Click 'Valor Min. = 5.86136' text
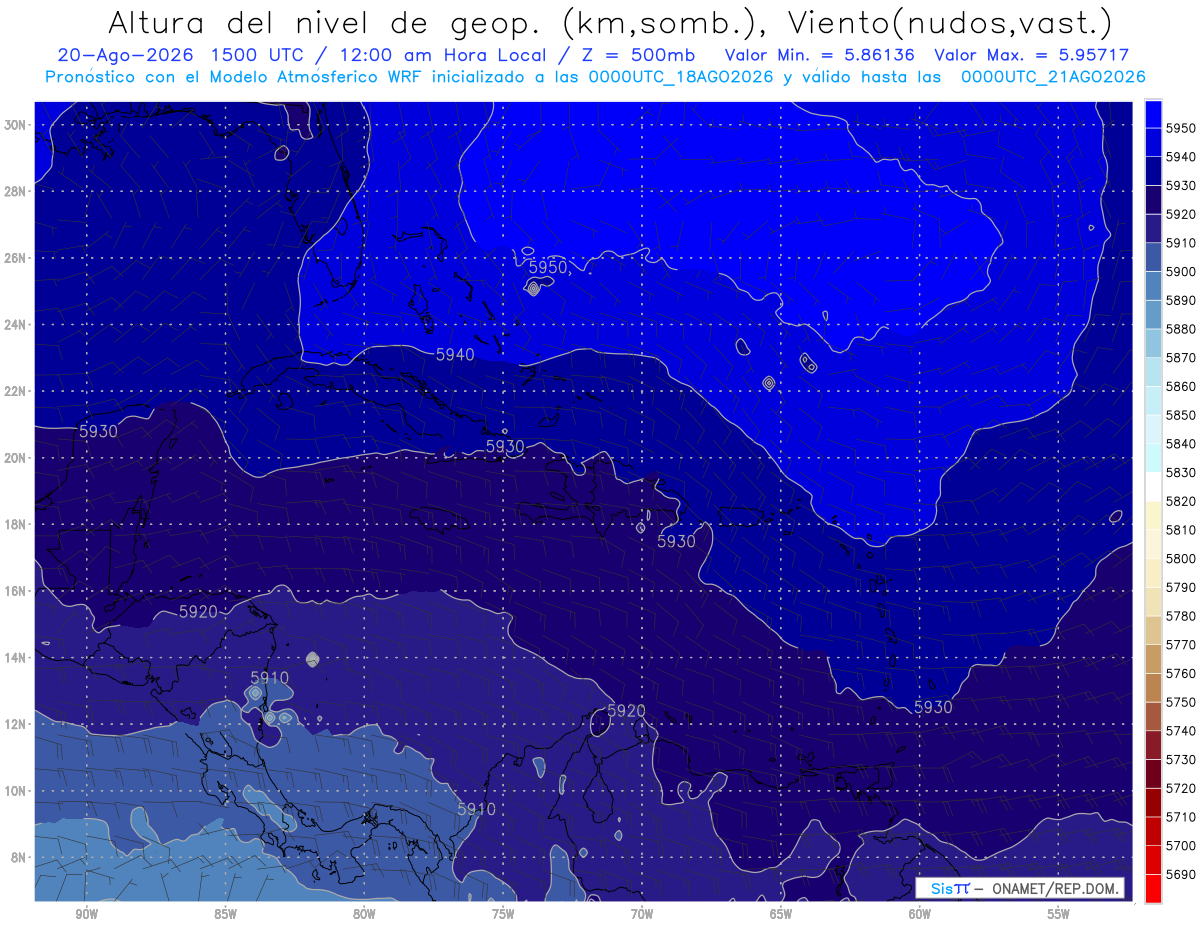The width and height of the screenshot is (1200, 927). pyautogui.click(x=819, y=55)
